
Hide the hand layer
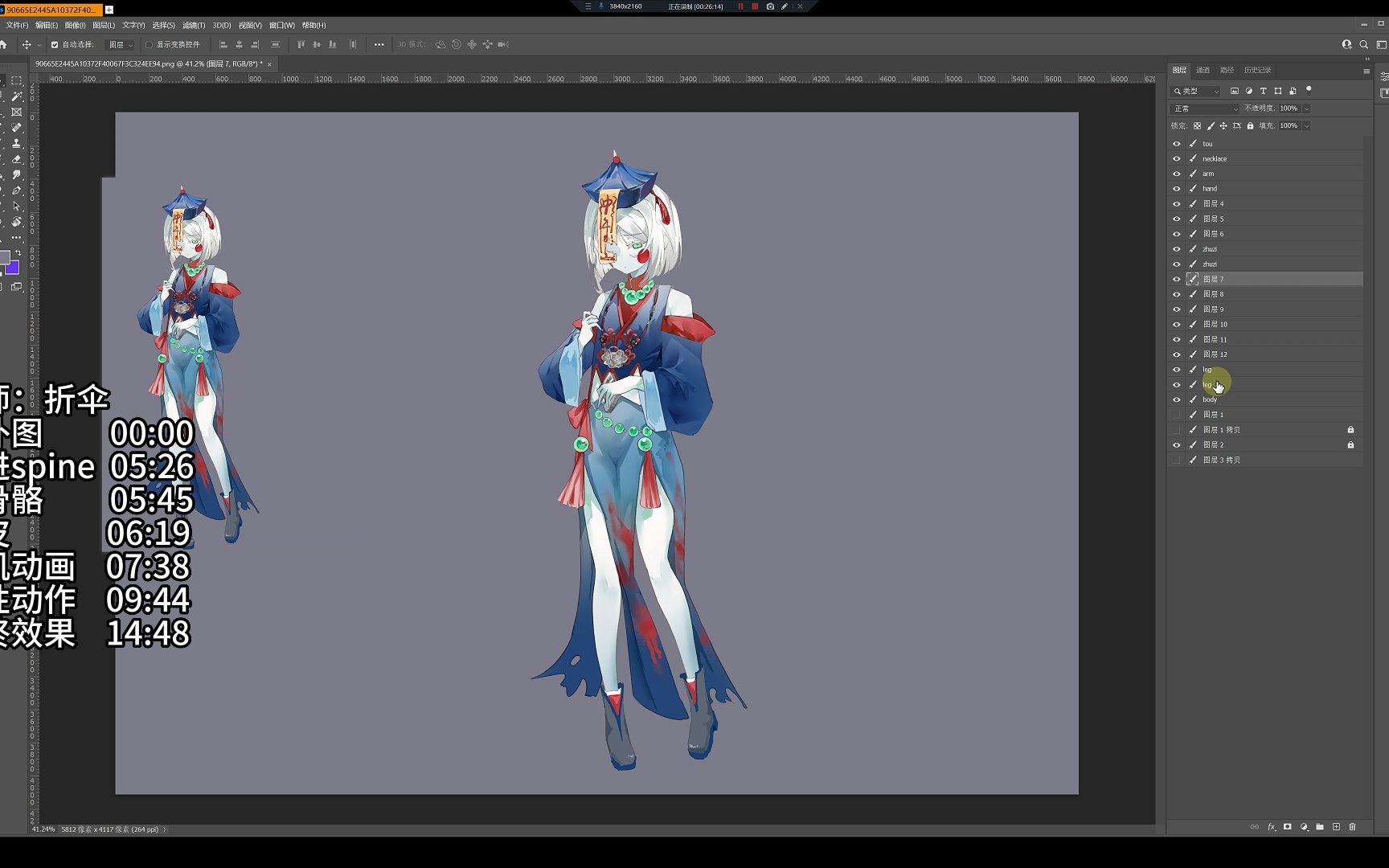point(1177,189)
